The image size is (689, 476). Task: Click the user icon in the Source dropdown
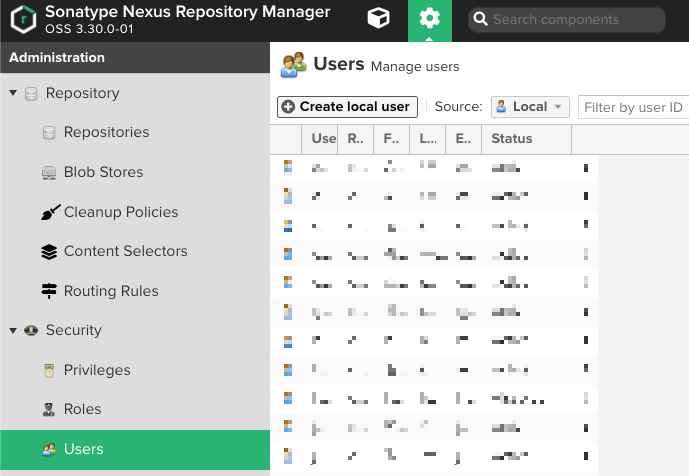(x=501, y=106)
